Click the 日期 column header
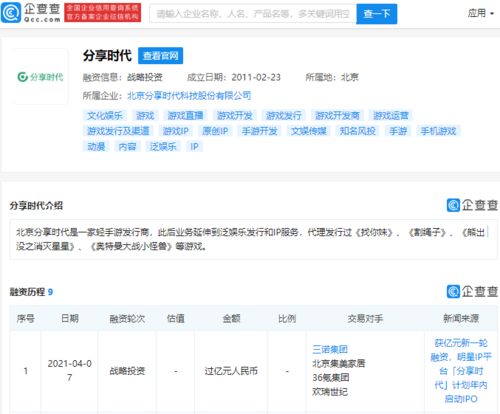This screenshot has height=414, width=500. [x=70, y=319]
